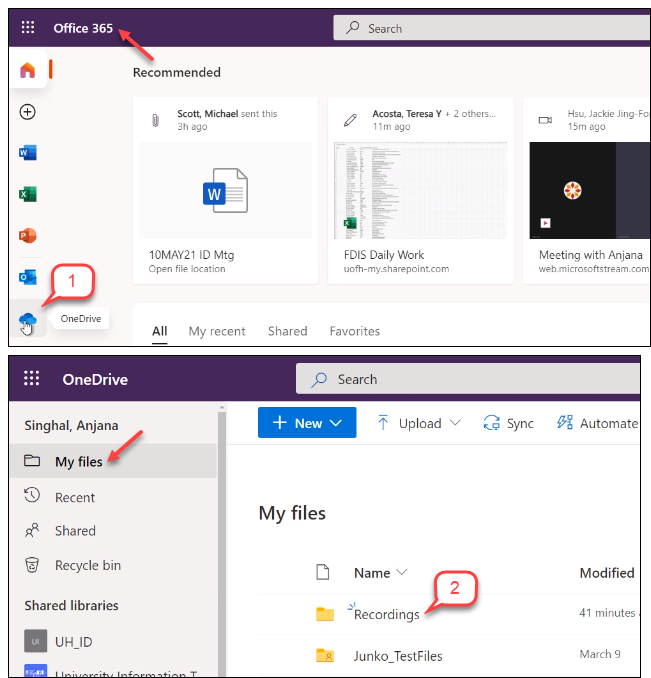Click the FDIS Daily Work title

384,255
